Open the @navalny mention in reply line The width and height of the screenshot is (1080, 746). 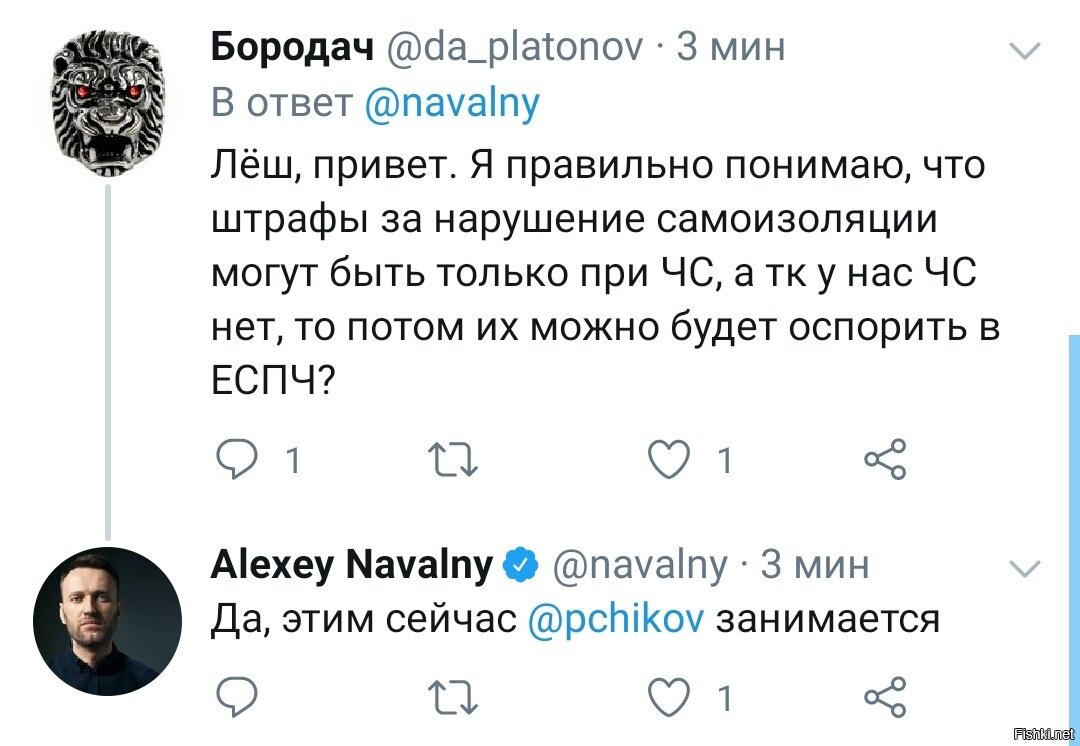[450, 103]
